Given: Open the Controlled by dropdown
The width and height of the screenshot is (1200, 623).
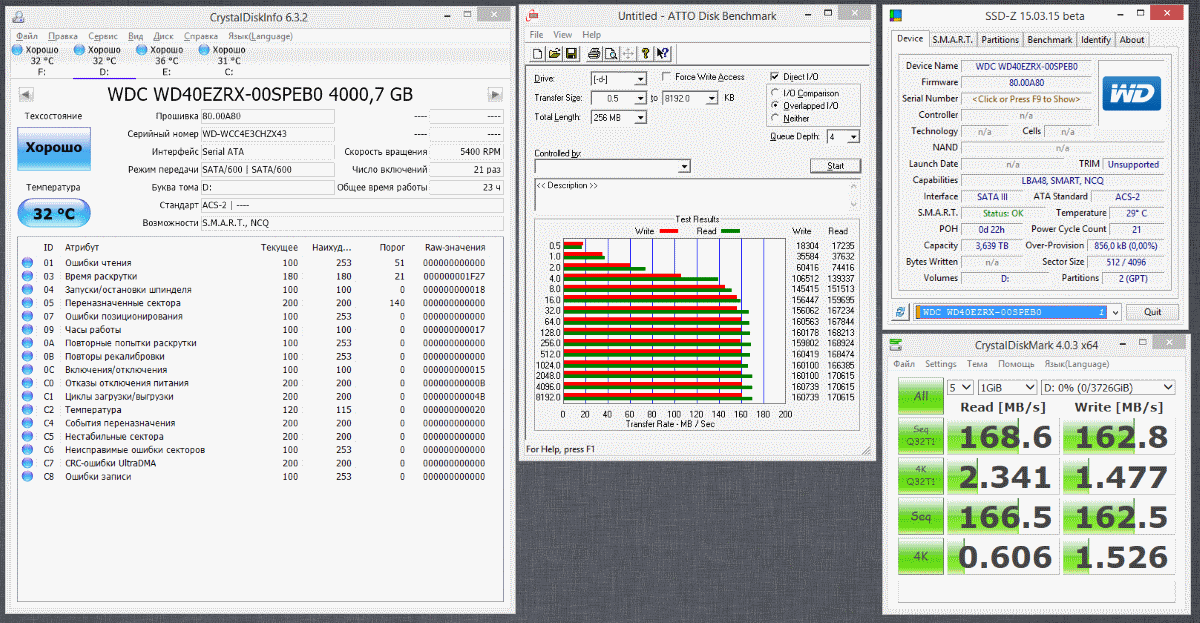Looking at the screenshot, I should 684,166.
